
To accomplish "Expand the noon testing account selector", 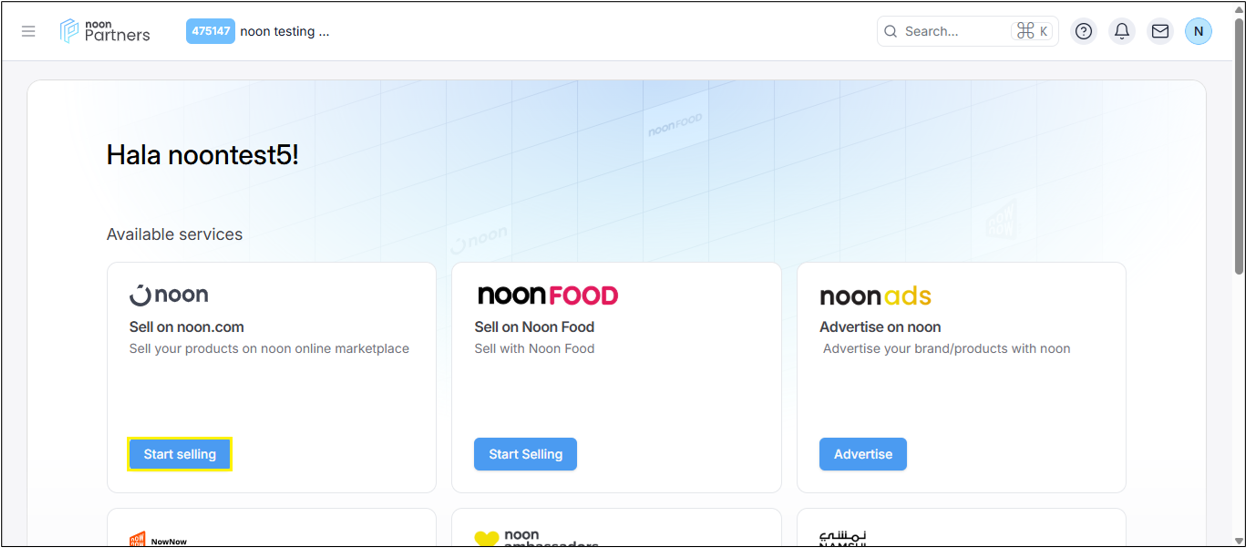I will coord(285,31).
